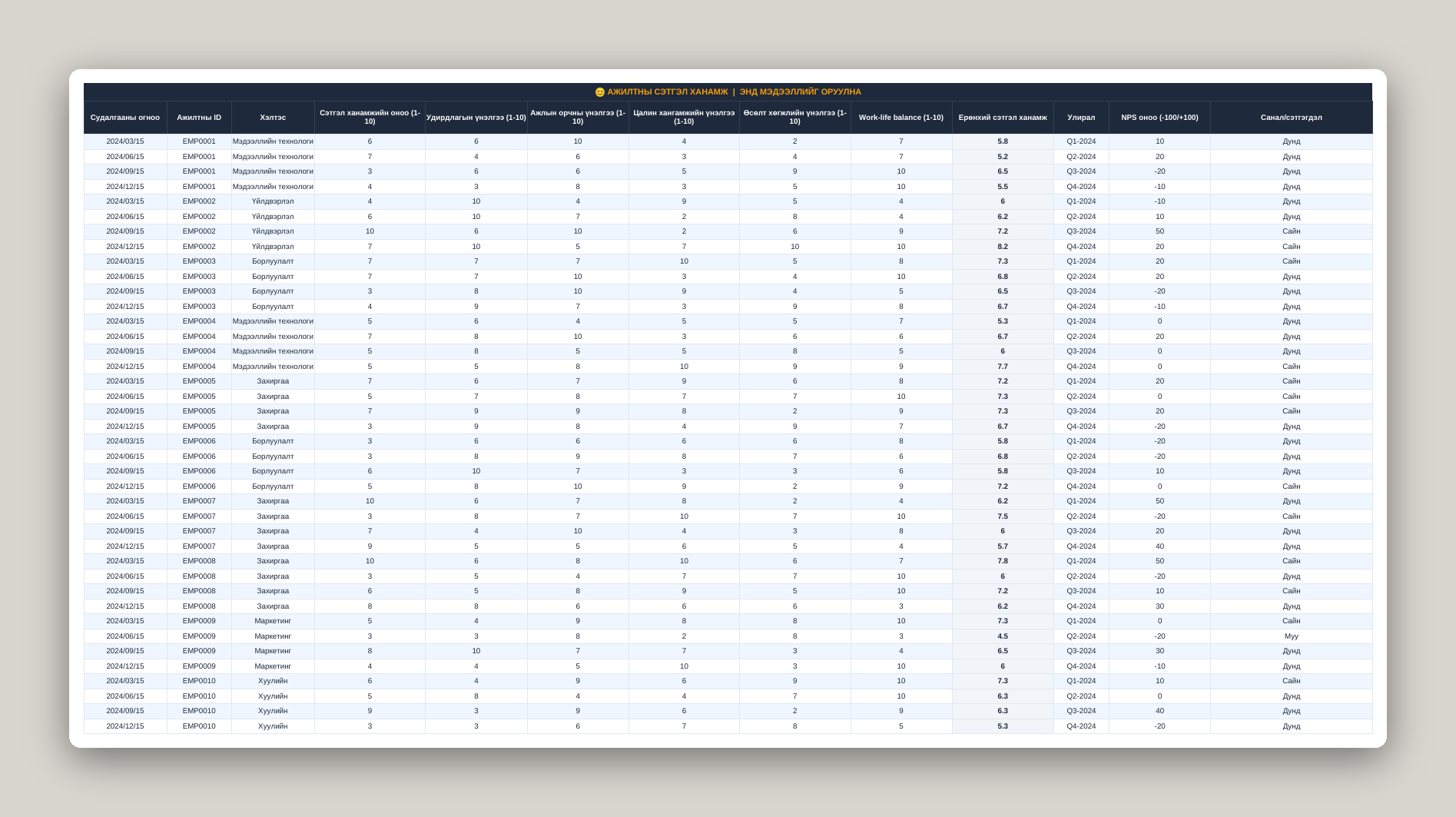This screenshot has height=817, width=1456.
Task: Click Захиргаа in EMP0005's 2024/06/15 row
Action: click(273, 397)
